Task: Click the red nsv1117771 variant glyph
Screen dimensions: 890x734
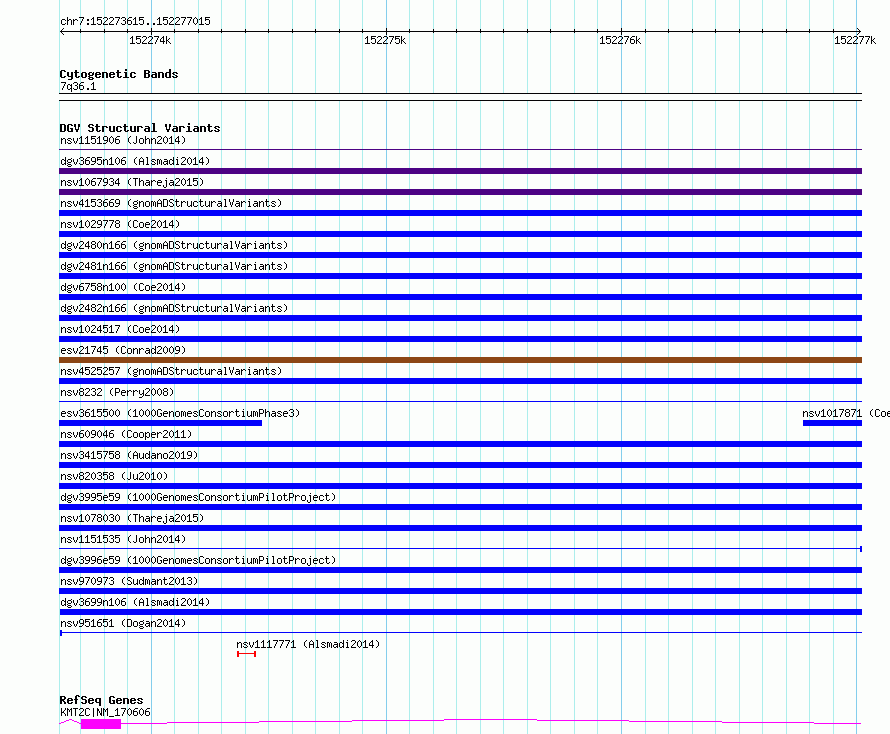Action: click(246, 654)
